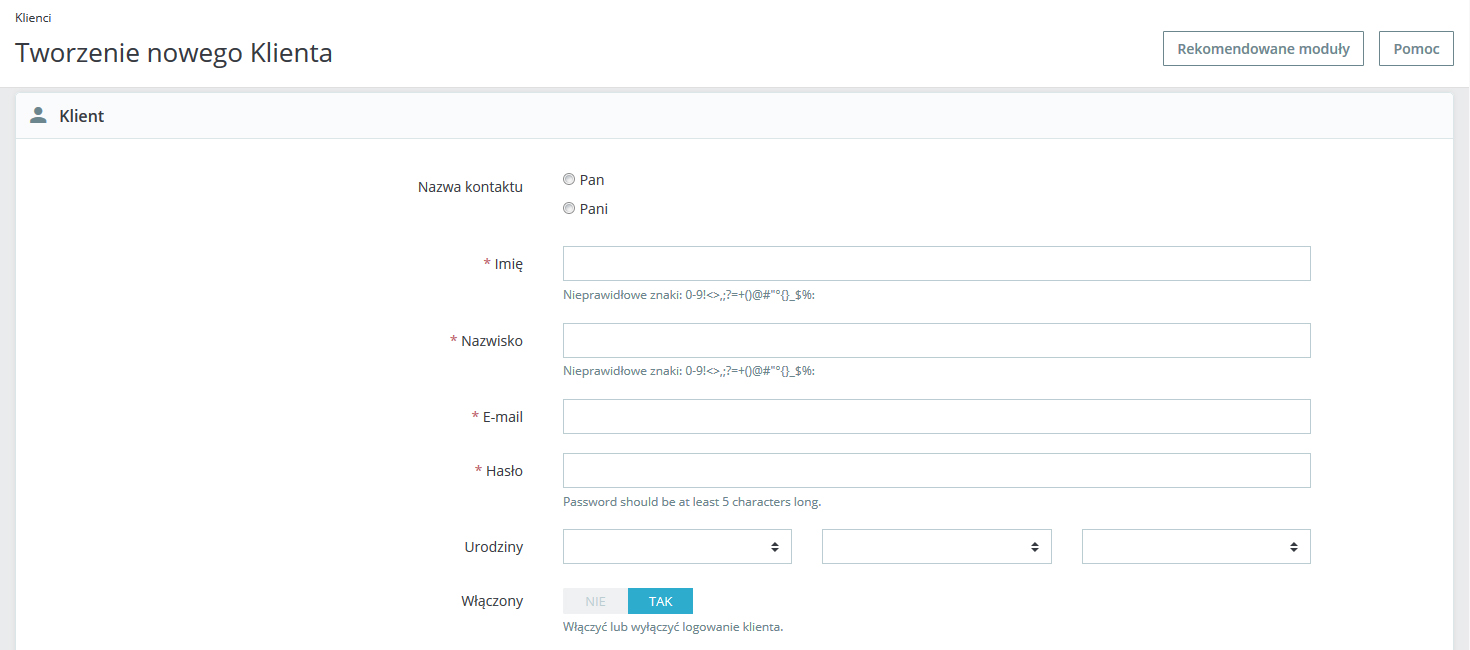Open the last Urodziny dropdown
1470x650 pixels.
tap(1195, 547)
